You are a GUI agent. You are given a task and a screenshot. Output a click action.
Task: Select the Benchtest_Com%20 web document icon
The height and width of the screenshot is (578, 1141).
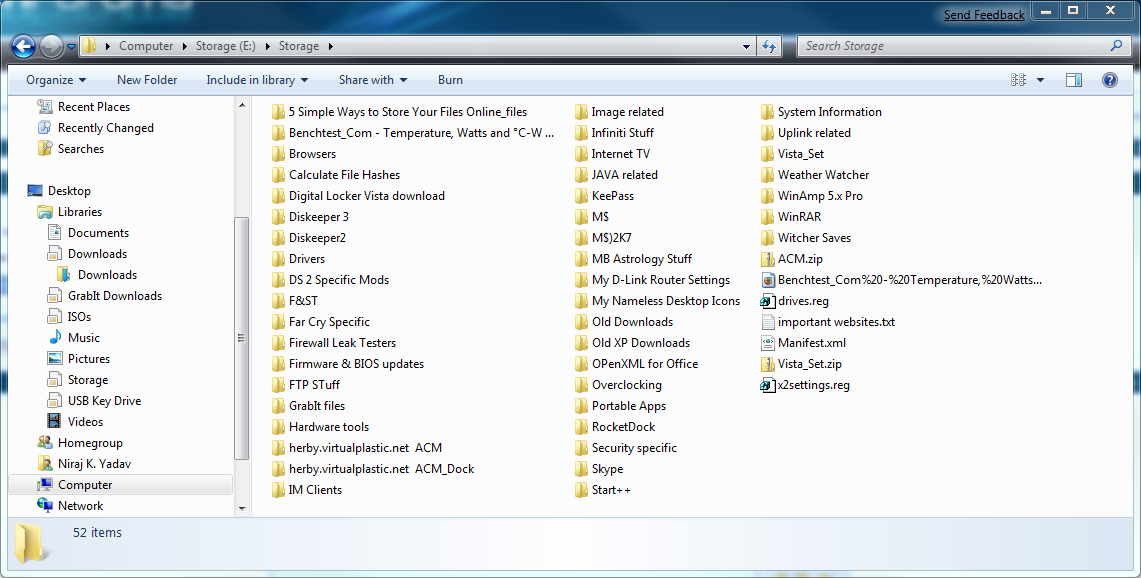[768, 280]
